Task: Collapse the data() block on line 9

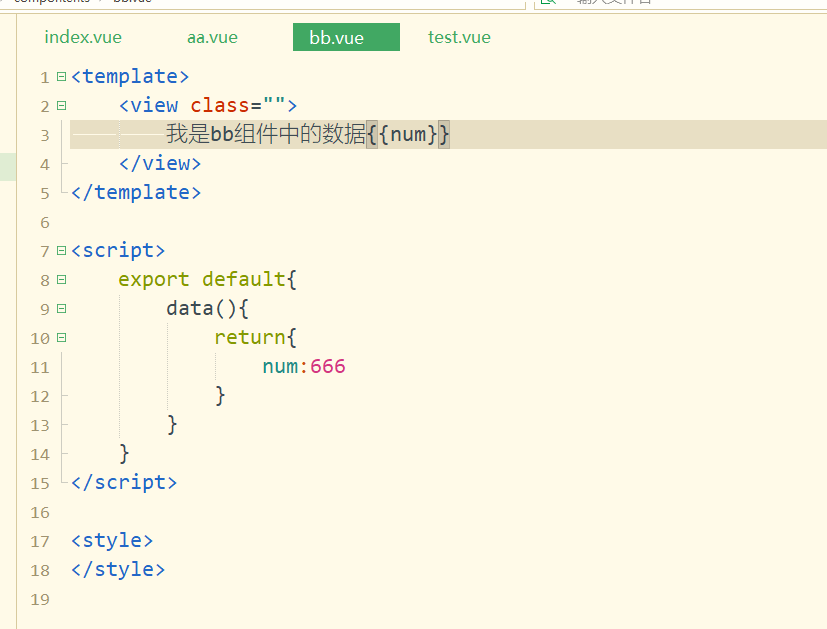Action: (x=62, y=308)
